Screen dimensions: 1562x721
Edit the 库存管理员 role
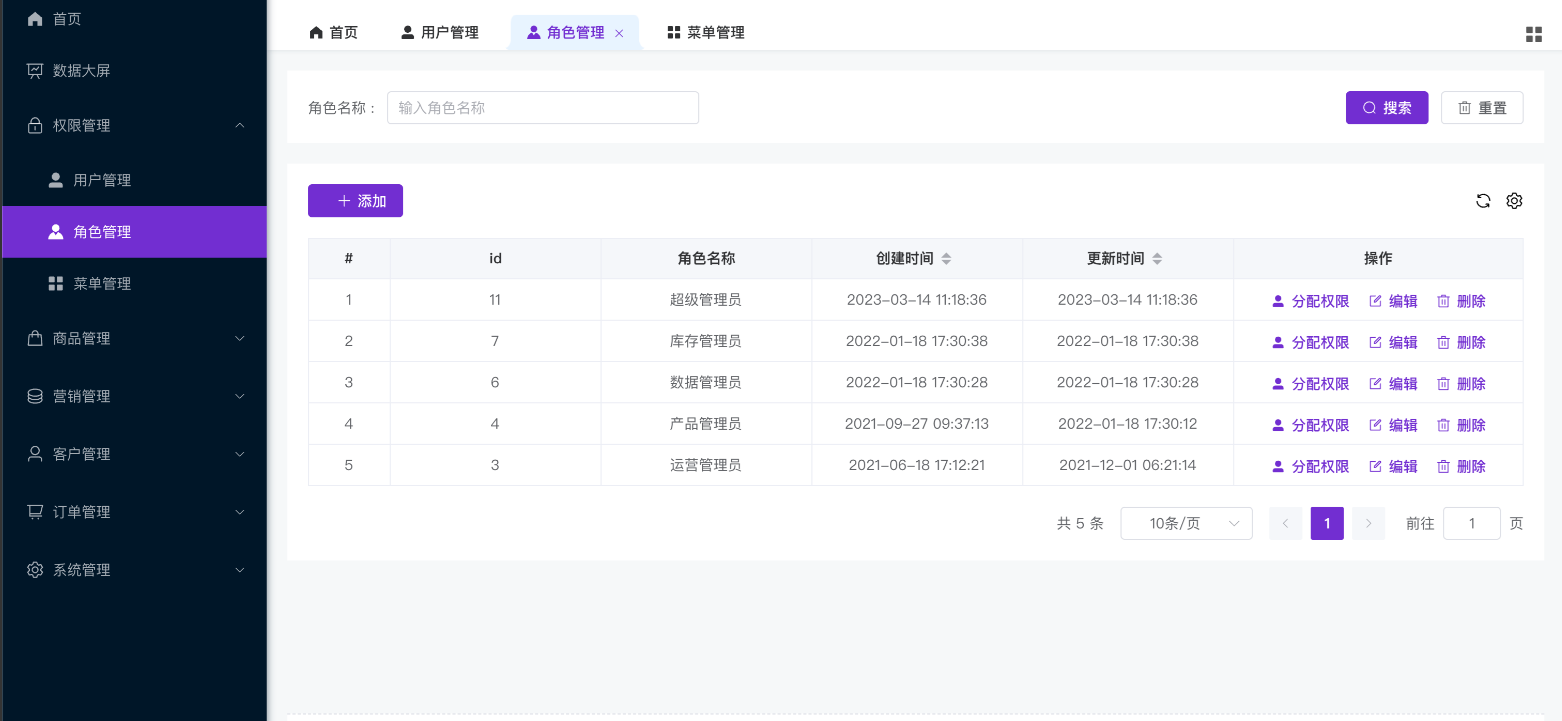1393,342
